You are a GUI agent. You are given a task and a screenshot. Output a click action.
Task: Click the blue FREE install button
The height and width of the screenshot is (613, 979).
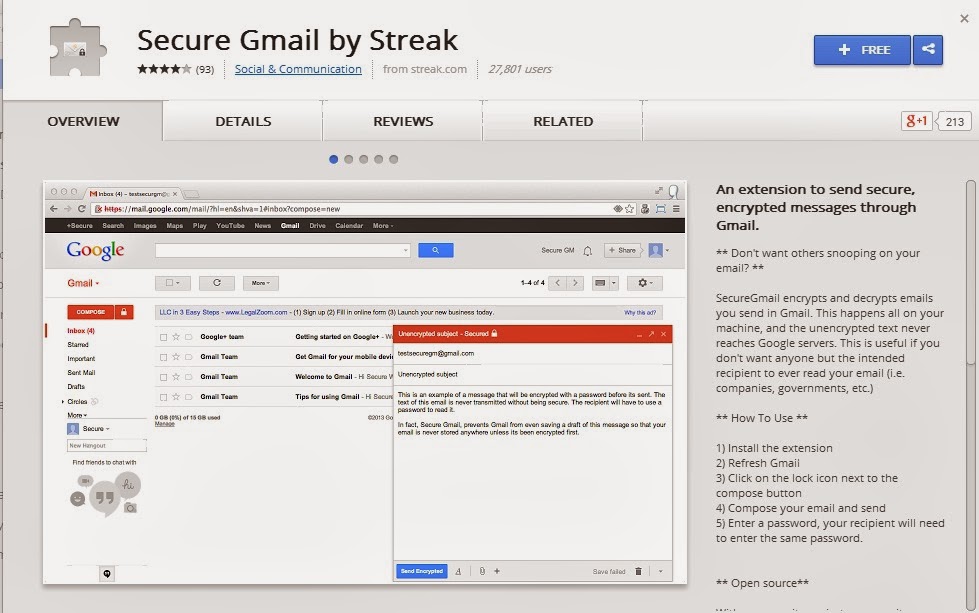862,49
